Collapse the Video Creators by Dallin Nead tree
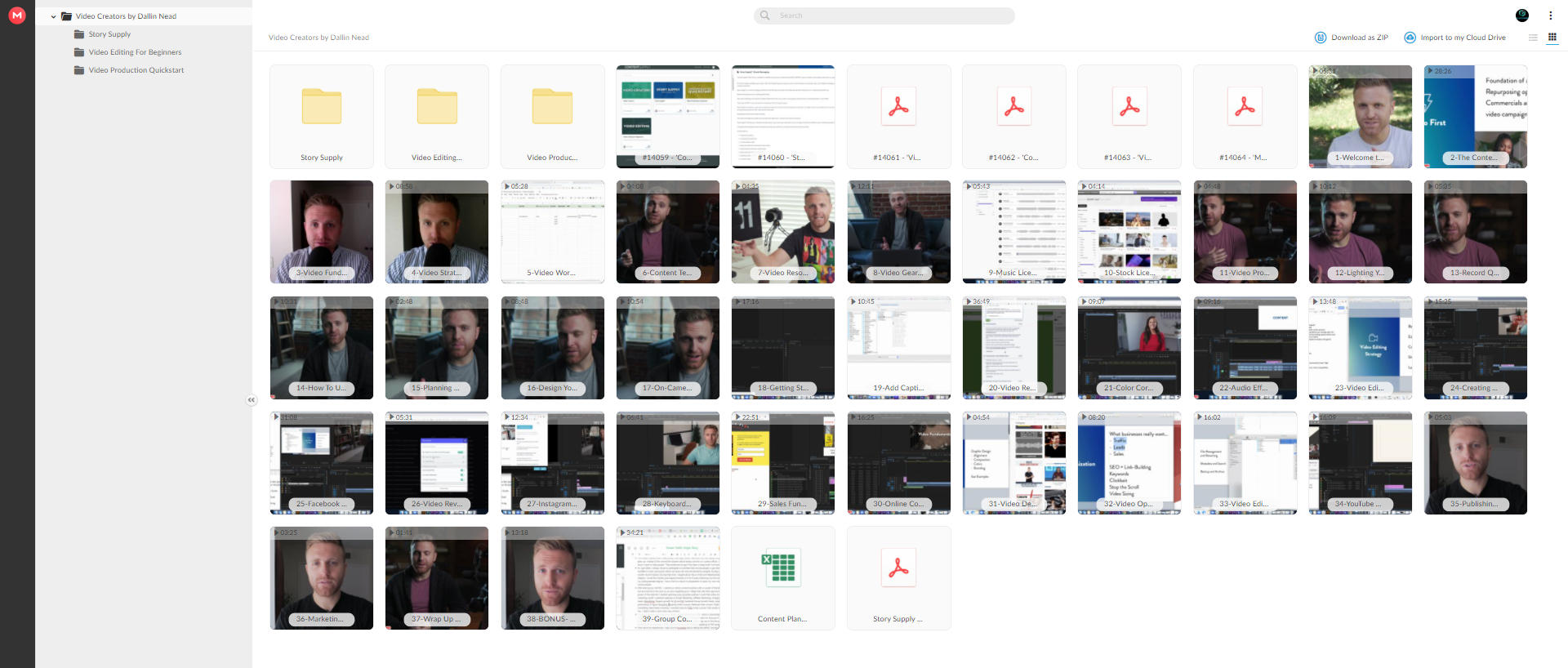 (x=54, y=16)
